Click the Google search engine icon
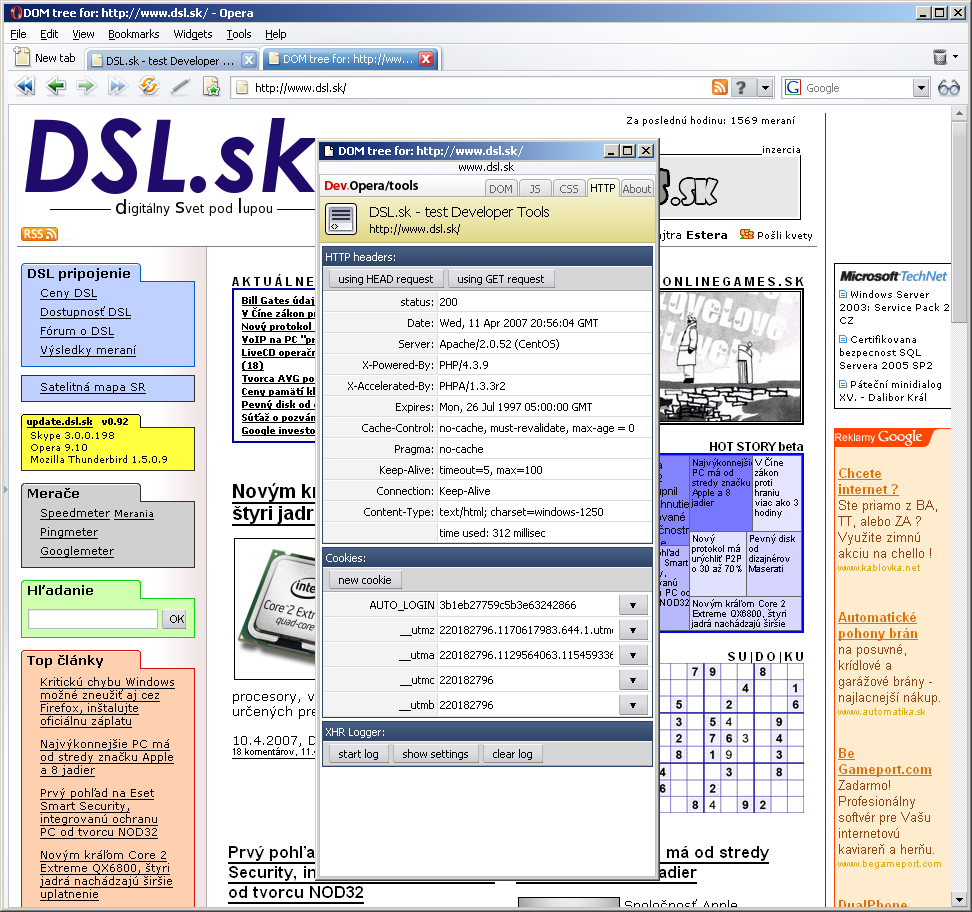The width and height of the screenshot is (972, 912). tap(793, 87)
